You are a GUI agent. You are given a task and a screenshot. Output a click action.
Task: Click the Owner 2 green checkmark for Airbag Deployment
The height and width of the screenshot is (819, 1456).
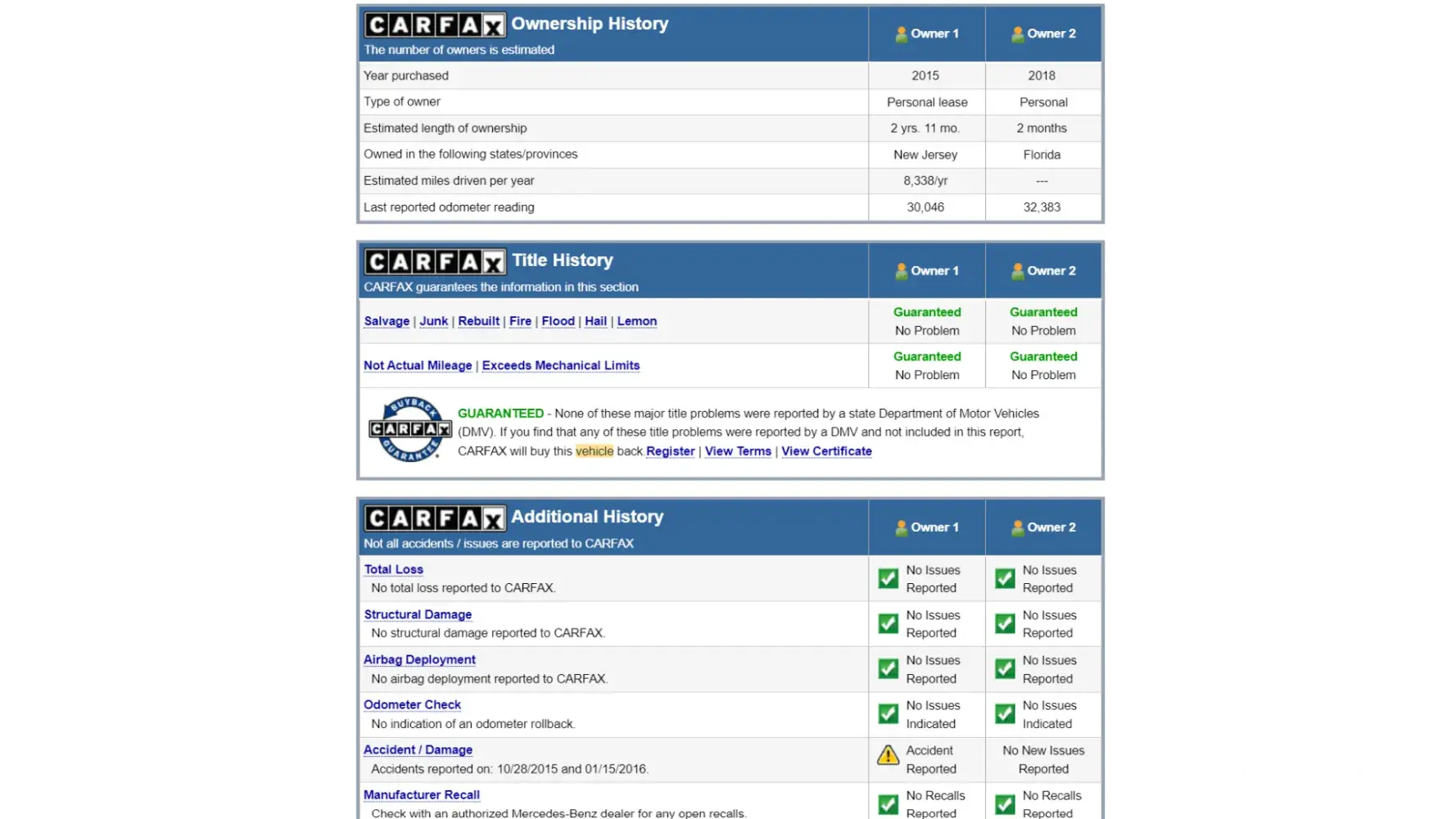pyautogui.click(x=1005, y=668)
